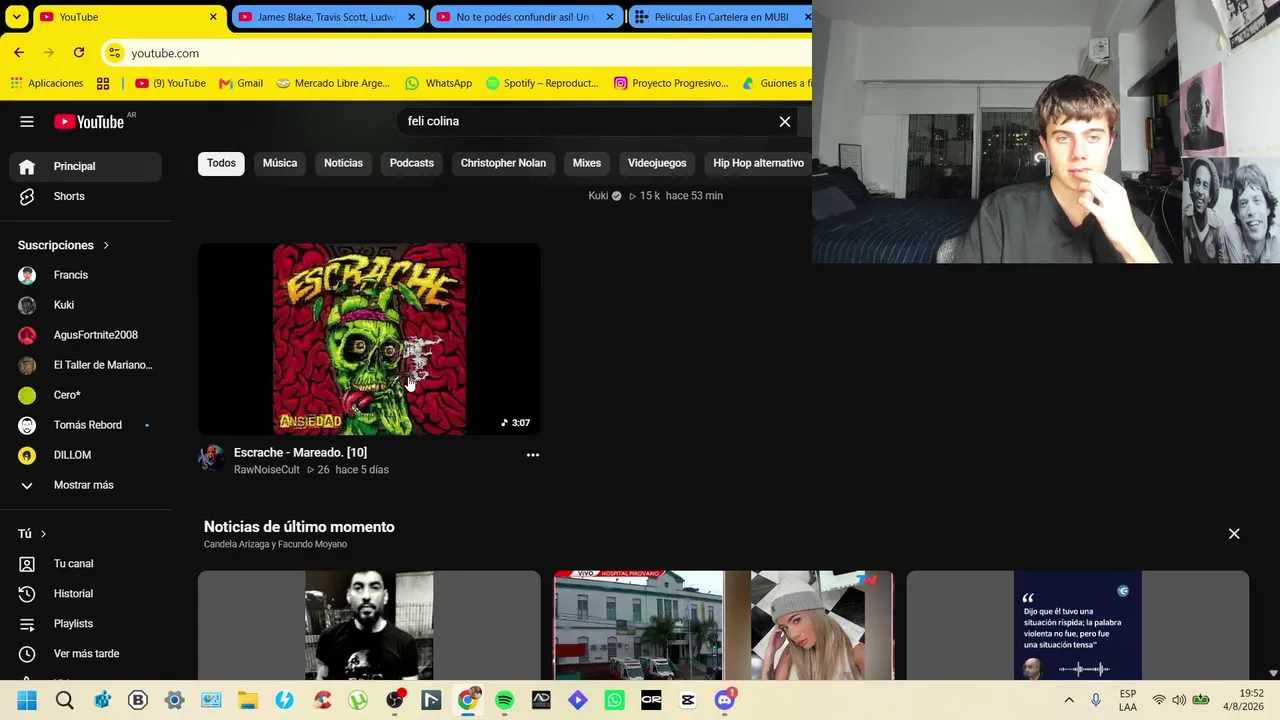
Task: Open the tab groups grid icon
Action: pos(103,83)
